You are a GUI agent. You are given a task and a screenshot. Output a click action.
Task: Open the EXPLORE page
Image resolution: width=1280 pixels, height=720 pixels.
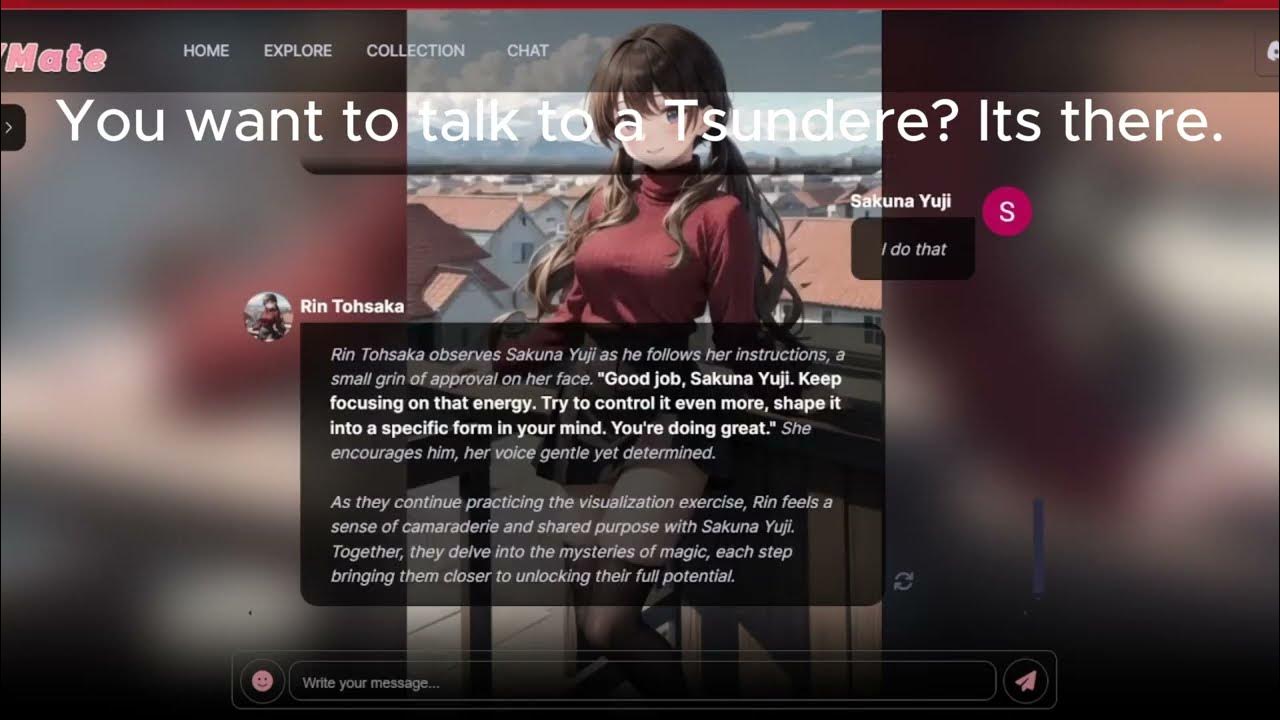pos(297,50)
